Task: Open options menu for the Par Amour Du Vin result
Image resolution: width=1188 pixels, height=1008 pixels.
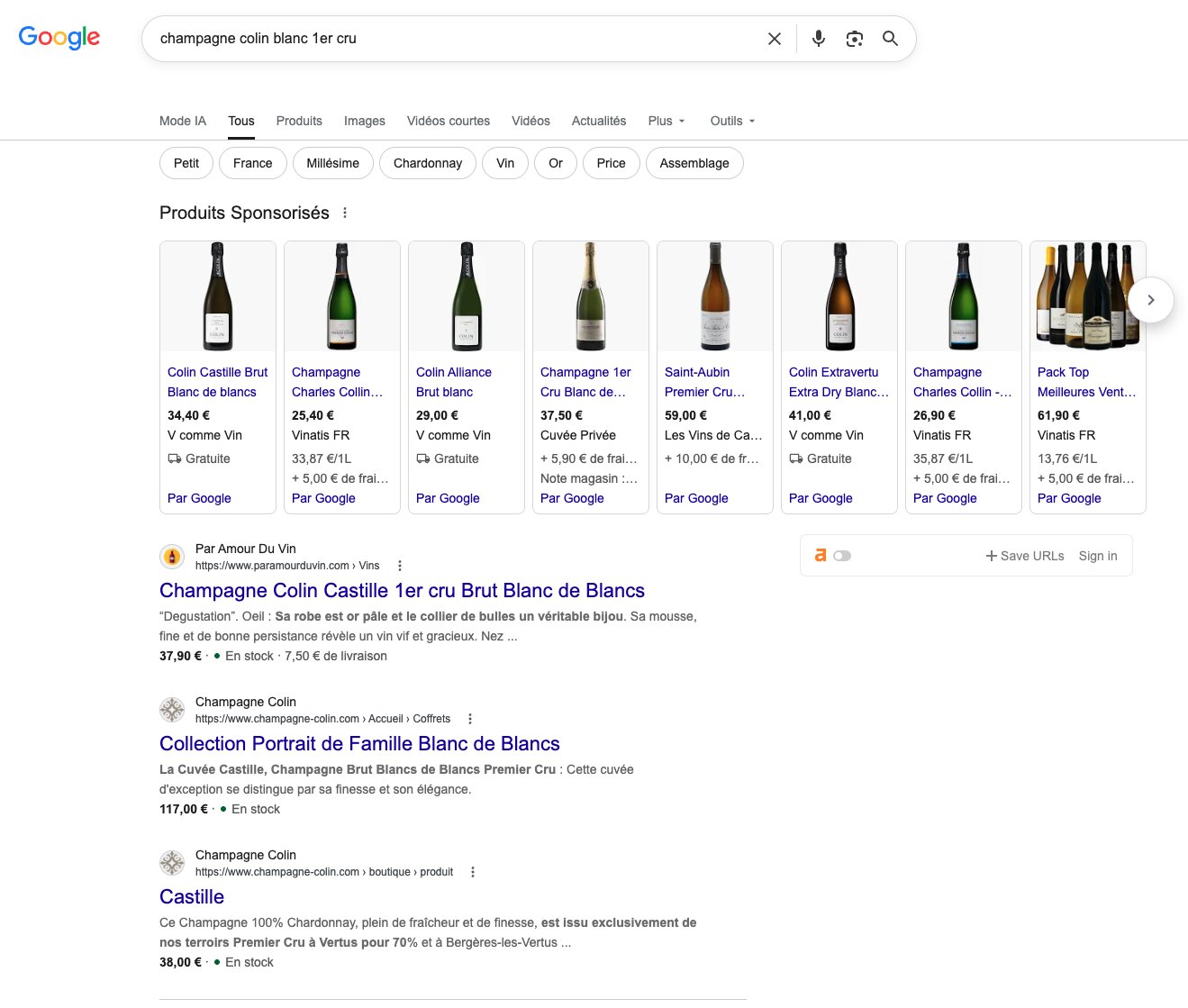Action: coord(400,566)
